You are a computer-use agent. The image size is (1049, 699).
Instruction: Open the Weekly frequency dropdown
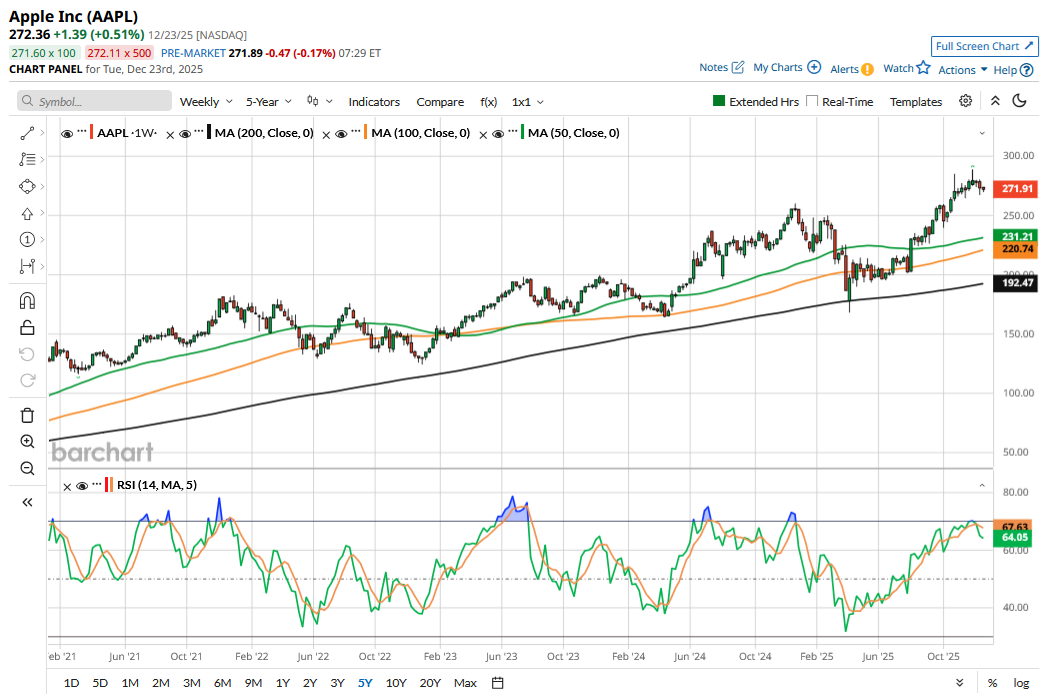click(x=205, y=101)
